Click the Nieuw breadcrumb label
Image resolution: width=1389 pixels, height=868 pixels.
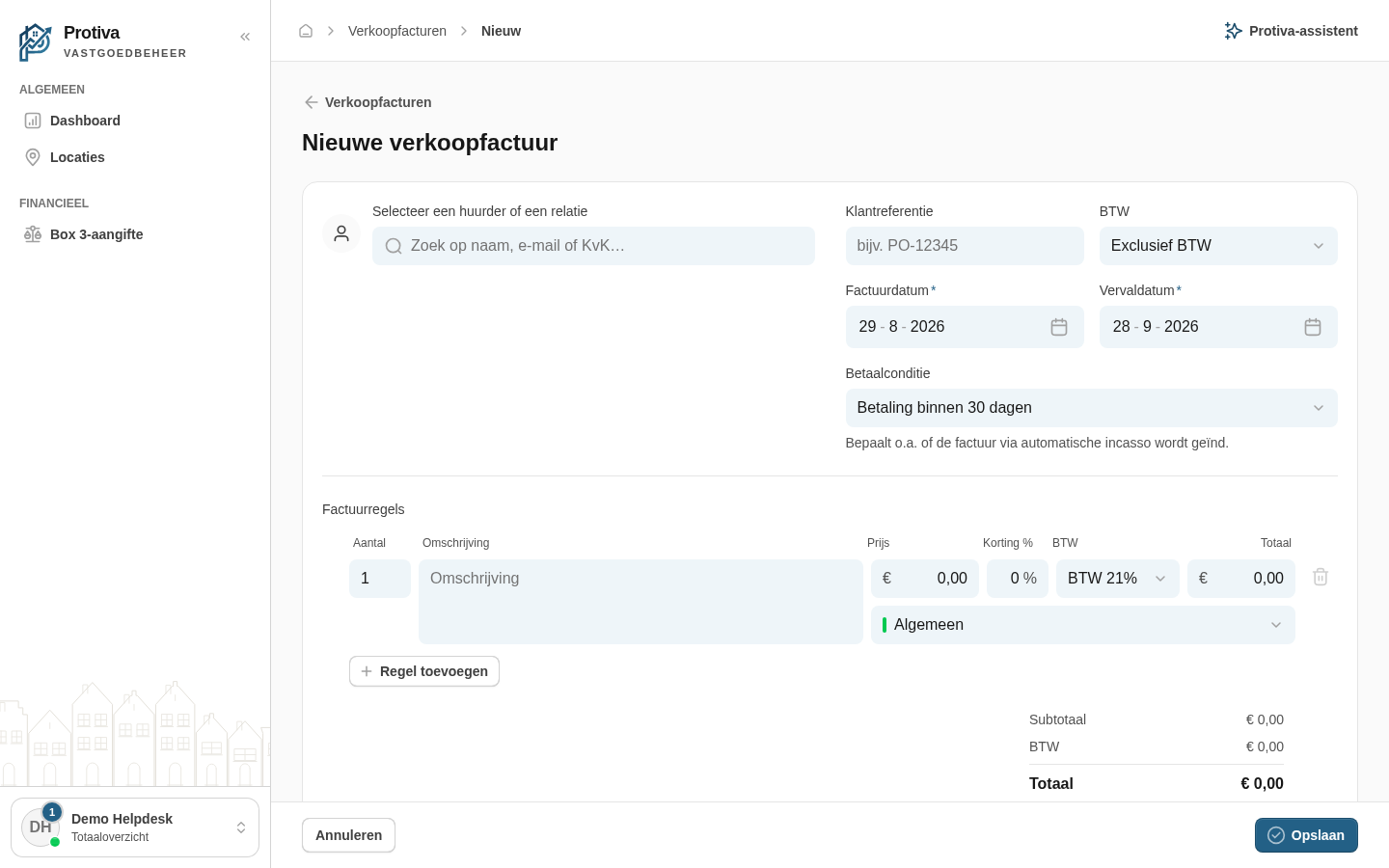point(501,31)
